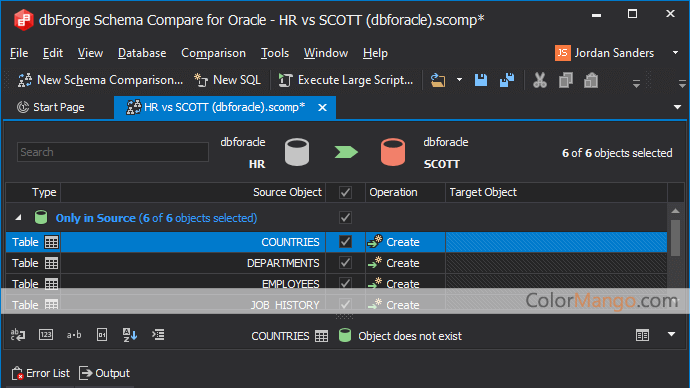Click the Copy icon in toolbar
The image size is (690, 388).
pos(565,81)
